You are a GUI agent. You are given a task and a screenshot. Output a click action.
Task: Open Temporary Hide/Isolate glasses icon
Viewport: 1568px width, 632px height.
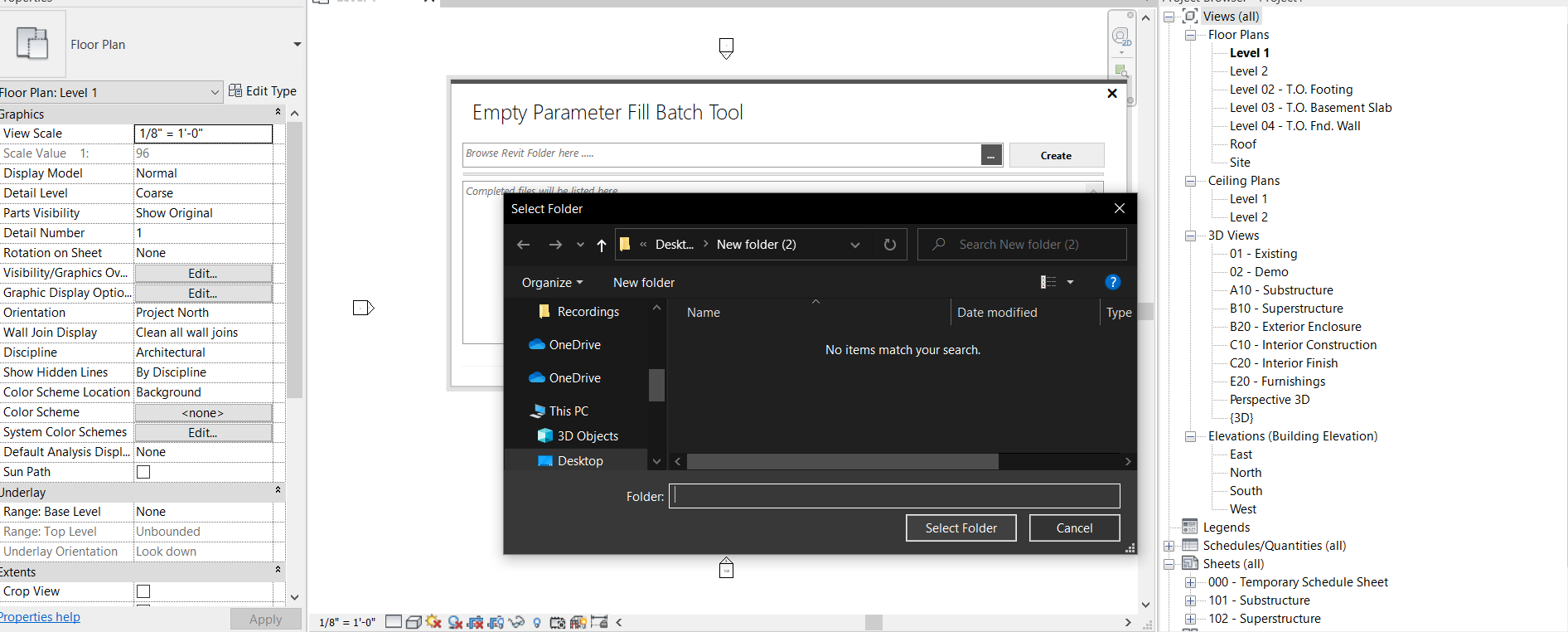tap(516, 621)
